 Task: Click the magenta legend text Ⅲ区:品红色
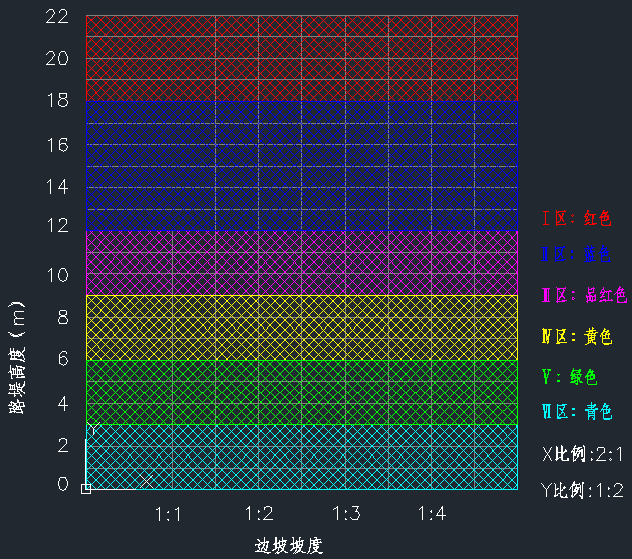[x=584, y=295]
